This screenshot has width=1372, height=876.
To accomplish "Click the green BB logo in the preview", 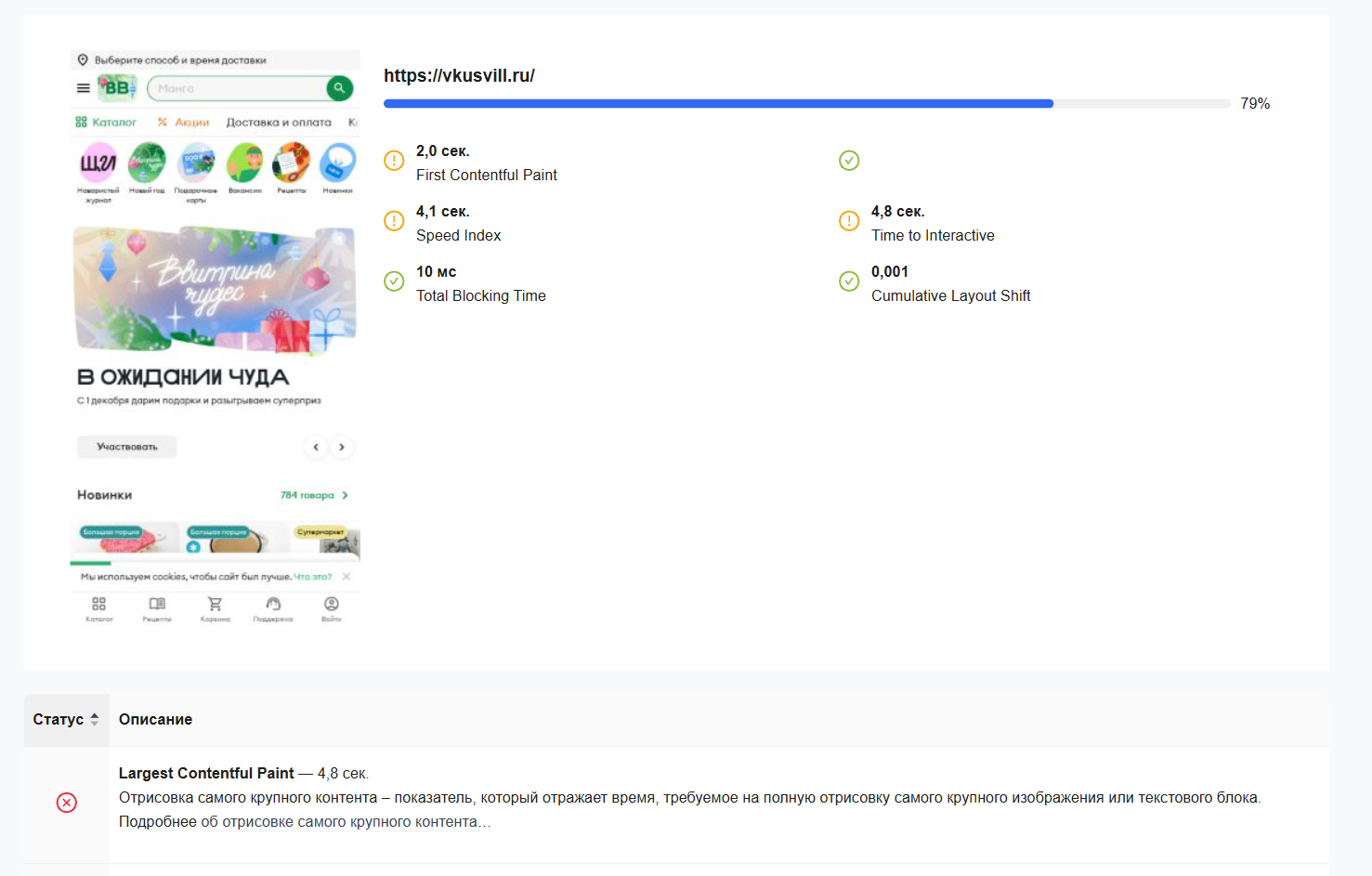I will 117,88.
